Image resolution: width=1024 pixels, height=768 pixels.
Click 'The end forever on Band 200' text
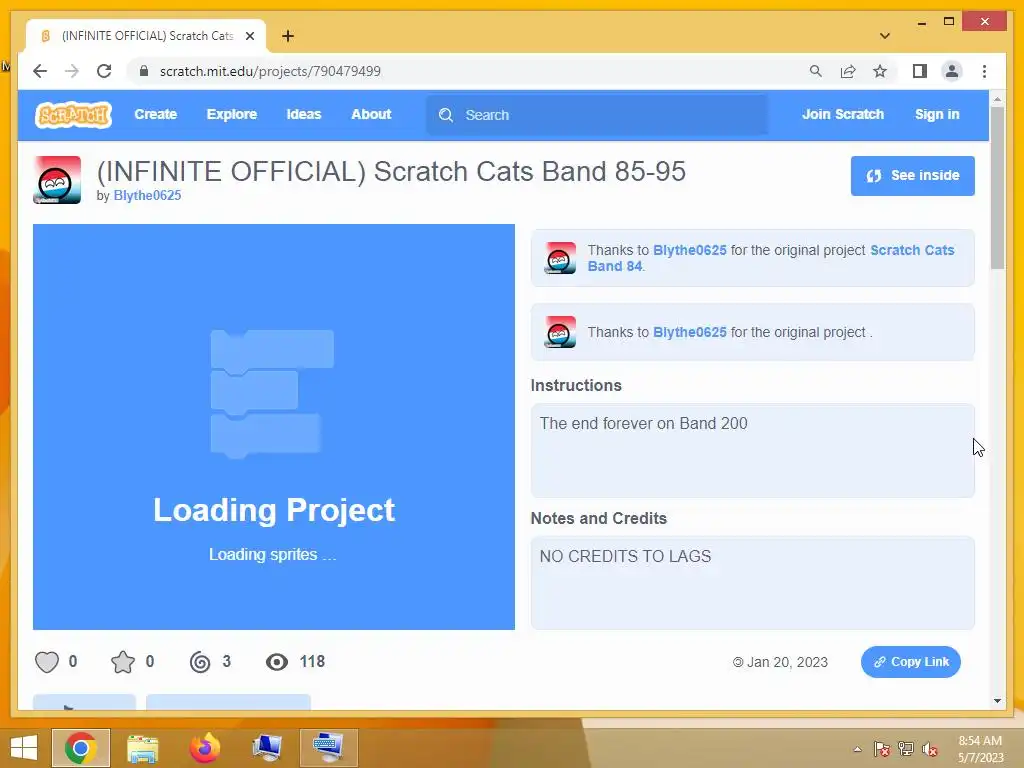click(643, 423)
